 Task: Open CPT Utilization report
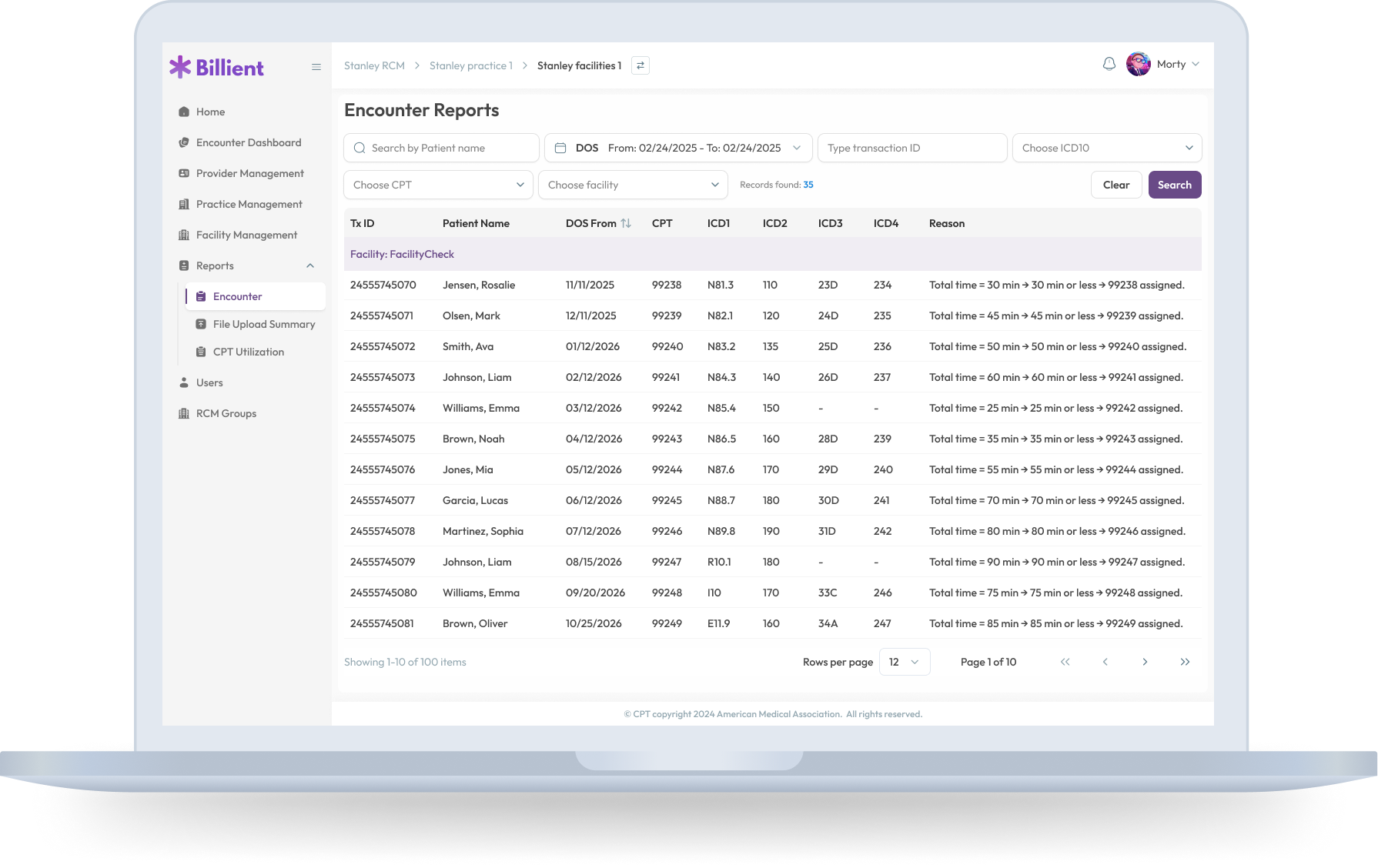248,352
